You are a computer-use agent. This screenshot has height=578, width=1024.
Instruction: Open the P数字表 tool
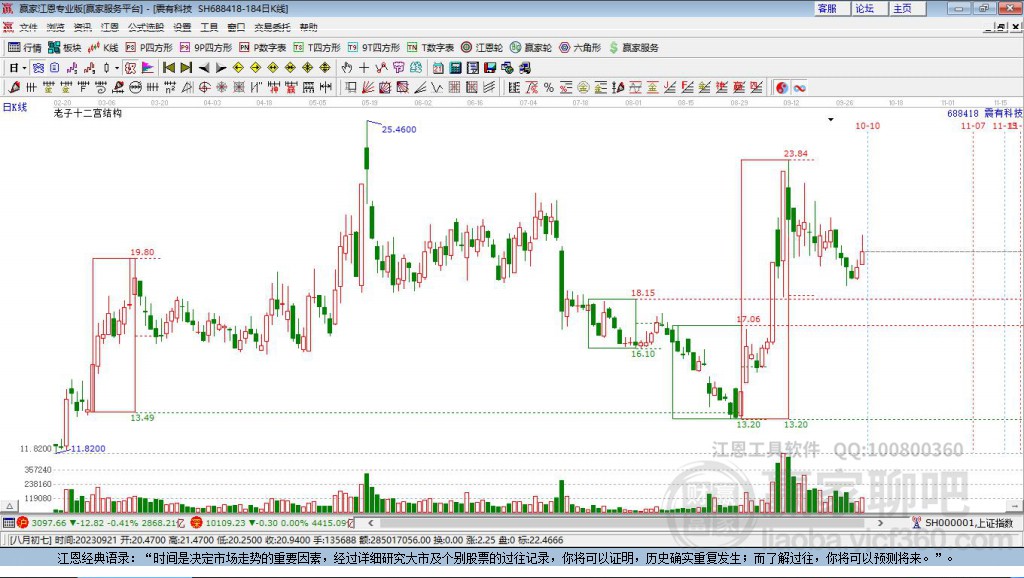pos(263,48)
